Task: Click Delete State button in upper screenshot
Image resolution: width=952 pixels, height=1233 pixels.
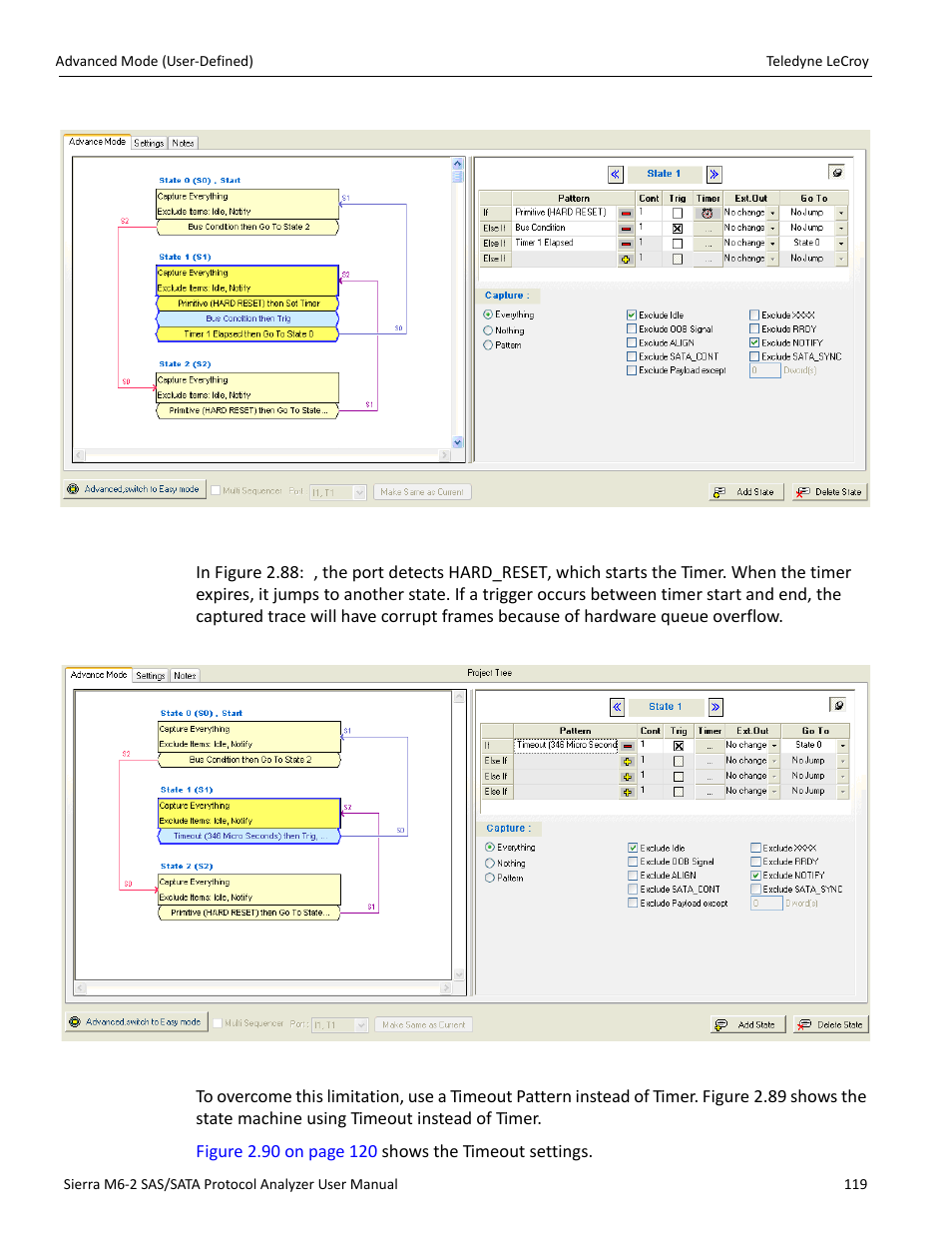Action: point(829,492)
